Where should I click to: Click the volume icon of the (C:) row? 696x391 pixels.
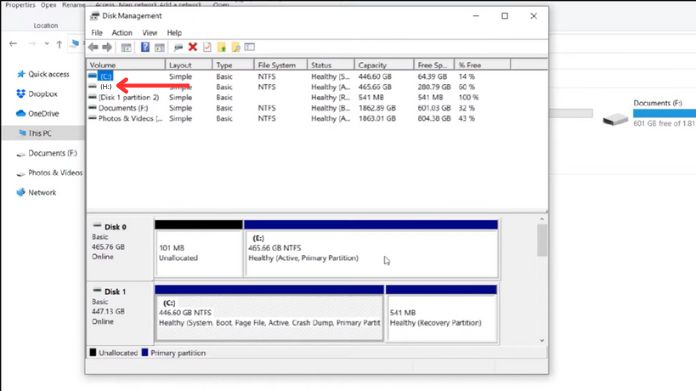[92, 76]
